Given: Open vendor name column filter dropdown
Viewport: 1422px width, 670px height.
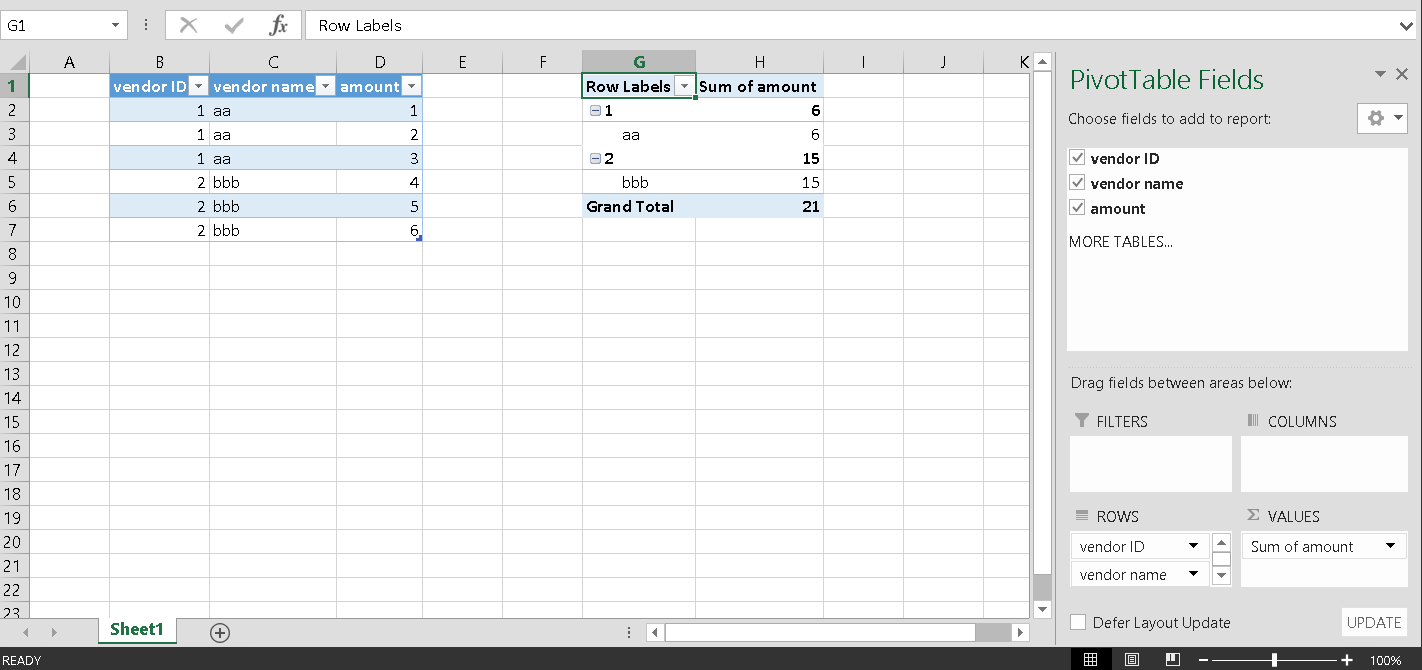Looking at the screenshot, I should click(325, 87).
